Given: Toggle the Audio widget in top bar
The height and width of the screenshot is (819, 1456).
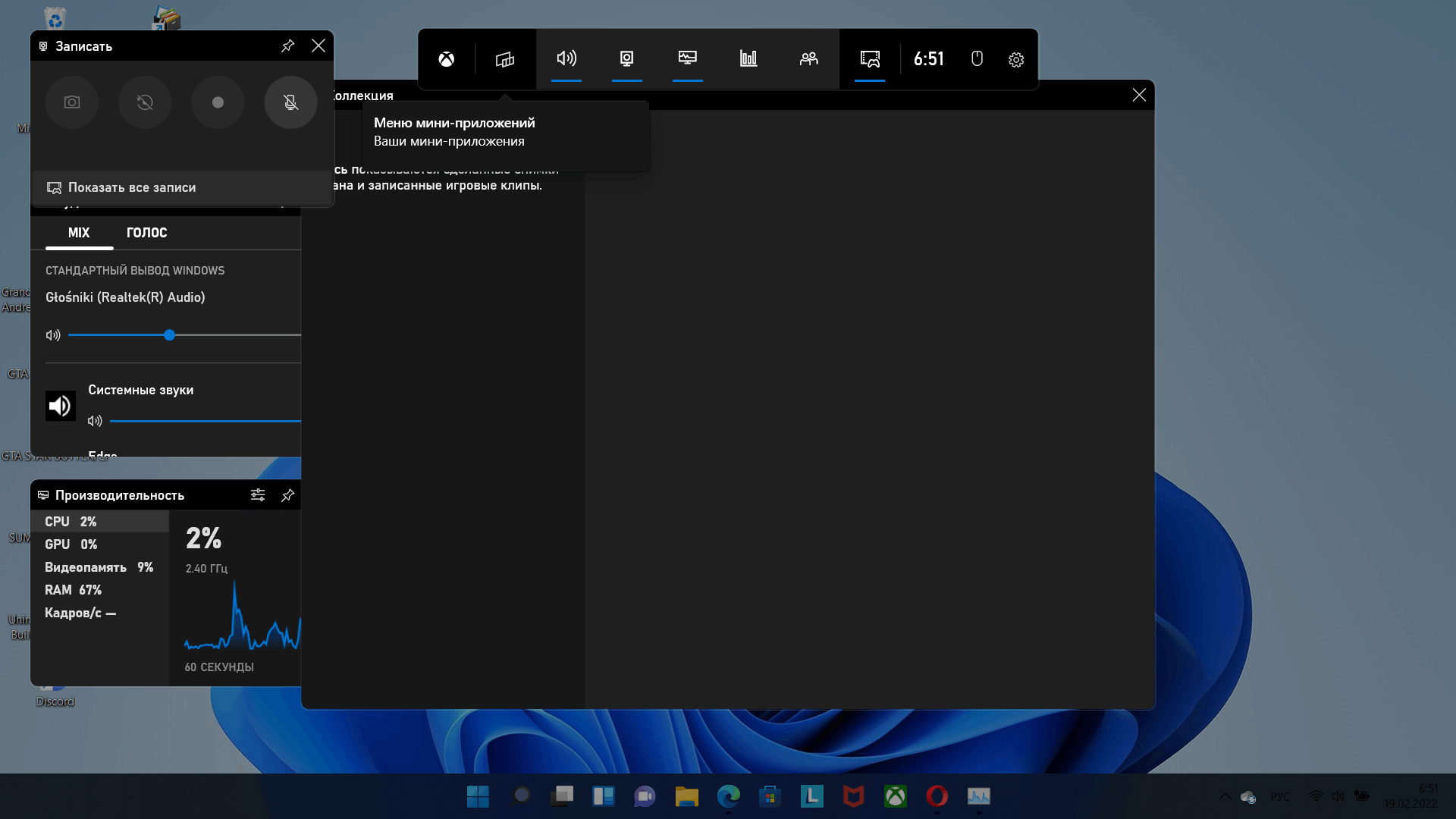Looking at the screenshot, I should click(566, 59).
